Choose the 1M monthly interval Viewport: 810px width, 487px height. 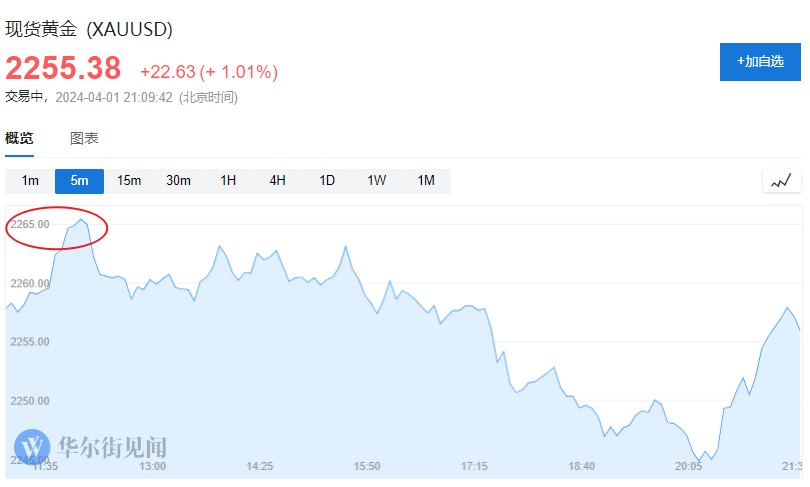coord(426,181)
